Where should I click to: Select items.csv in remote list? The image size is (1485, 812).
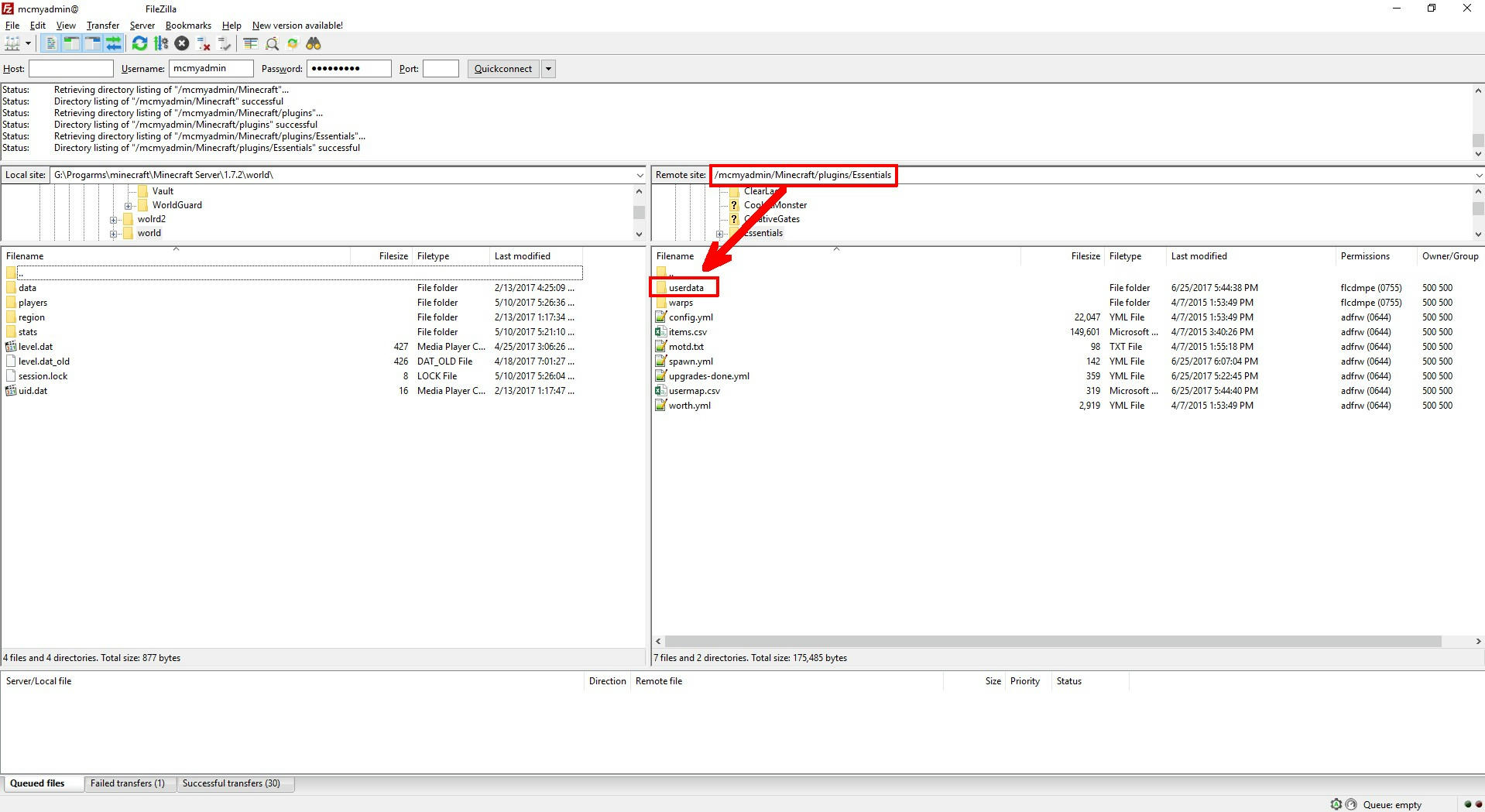point(688,332)
